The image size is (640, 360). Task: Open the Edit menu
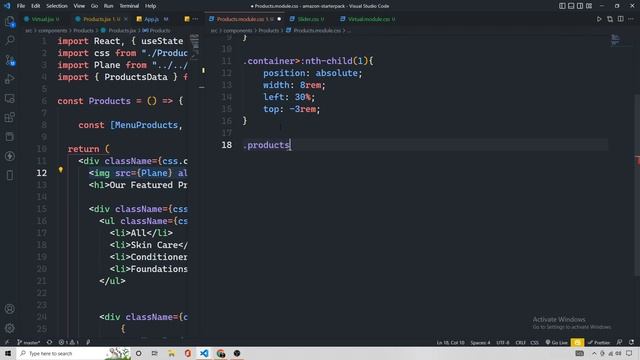click(x=36, y=6)
